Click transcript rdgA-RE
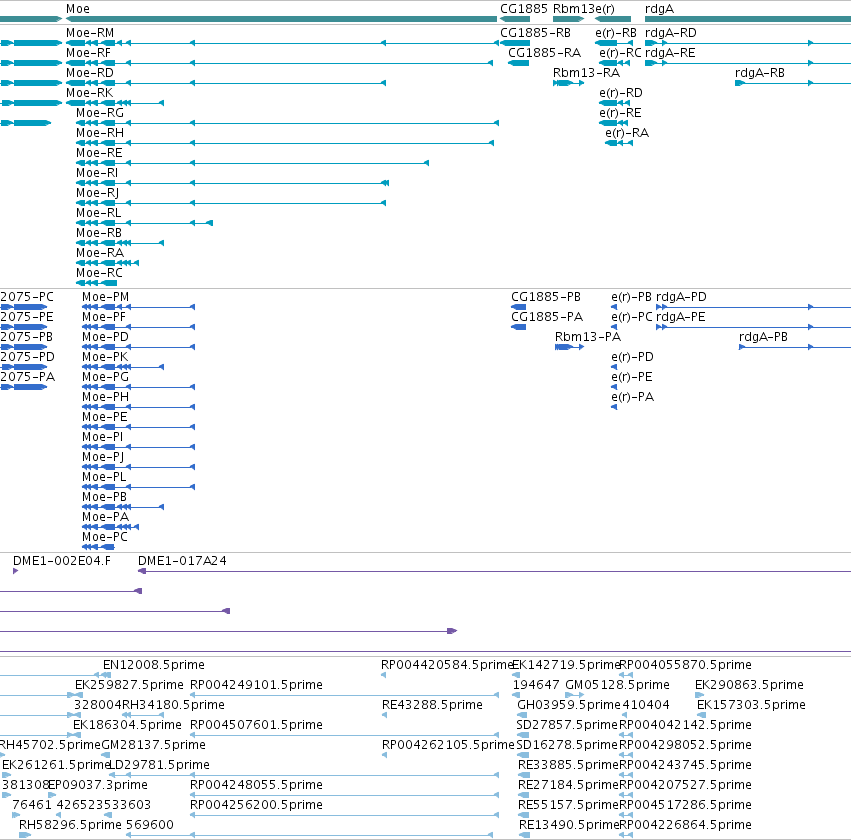Screen dimensions: 851x840 pos(670,53)
